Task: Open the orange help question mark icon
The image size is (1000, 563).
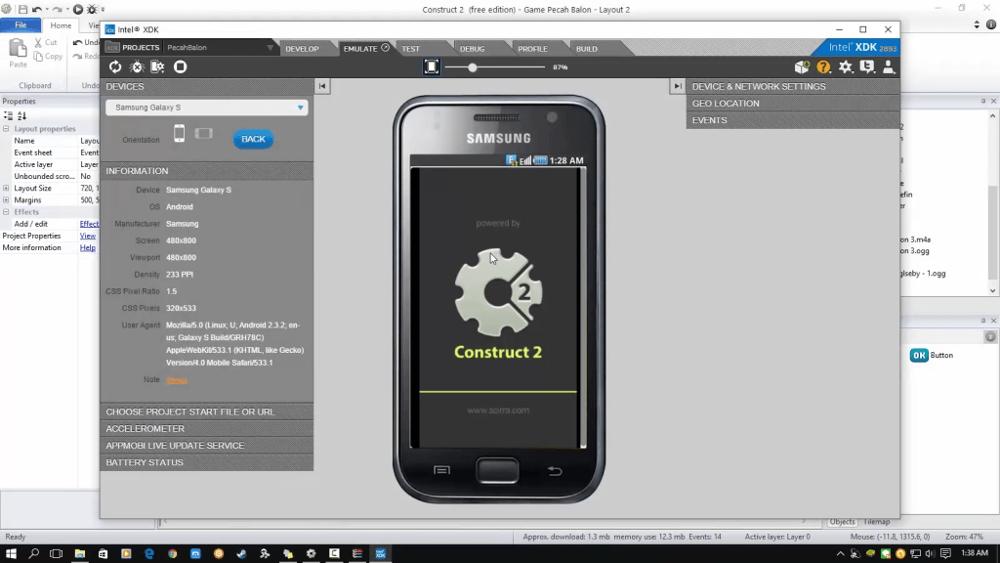Action: (823, 67)
